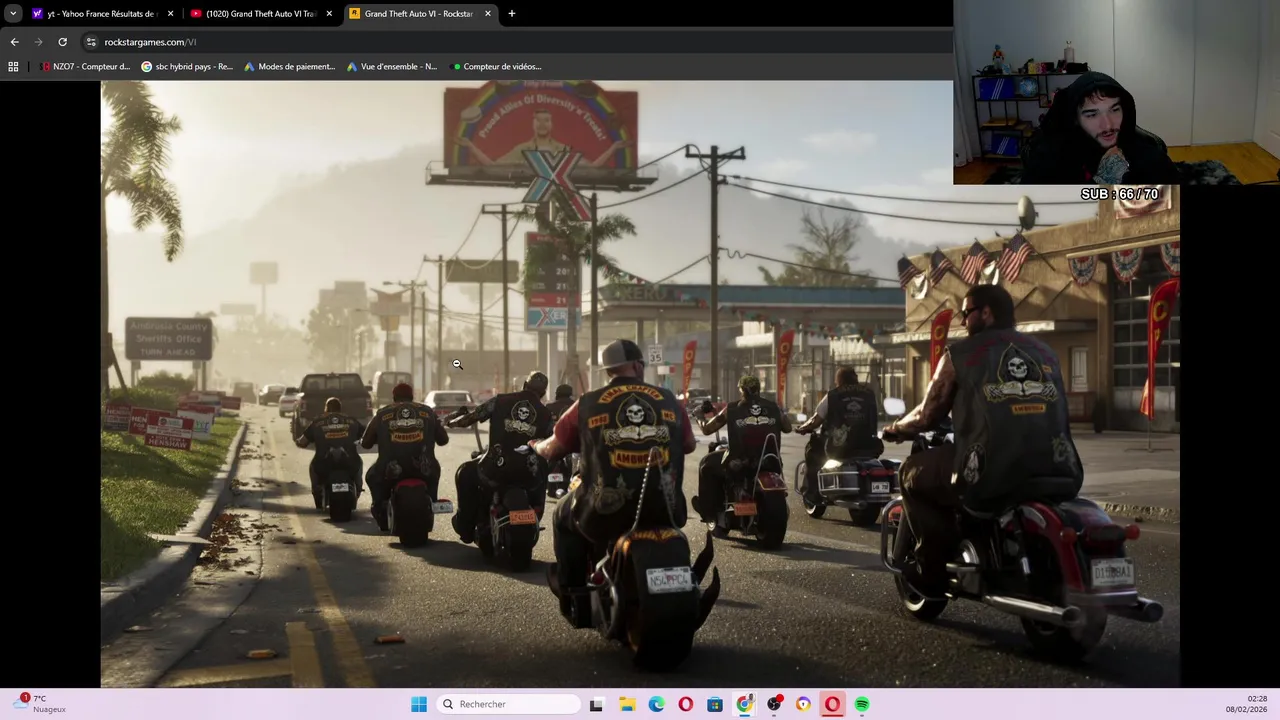Open Task View from the taskbar
The height and width of the screenshot is (720, 1280).
[596, 704]
